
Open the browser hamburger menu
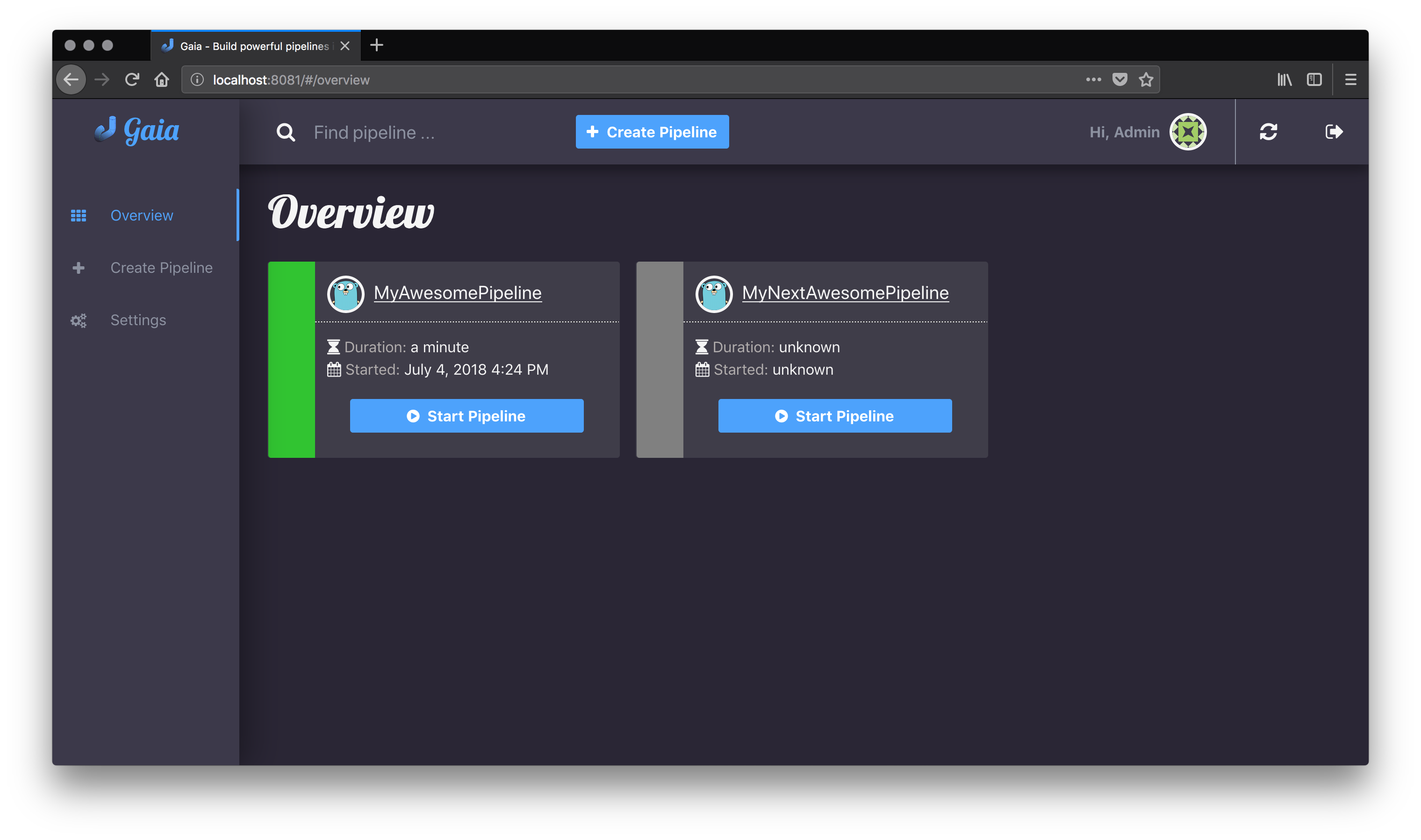click(x=1350, y=80)
